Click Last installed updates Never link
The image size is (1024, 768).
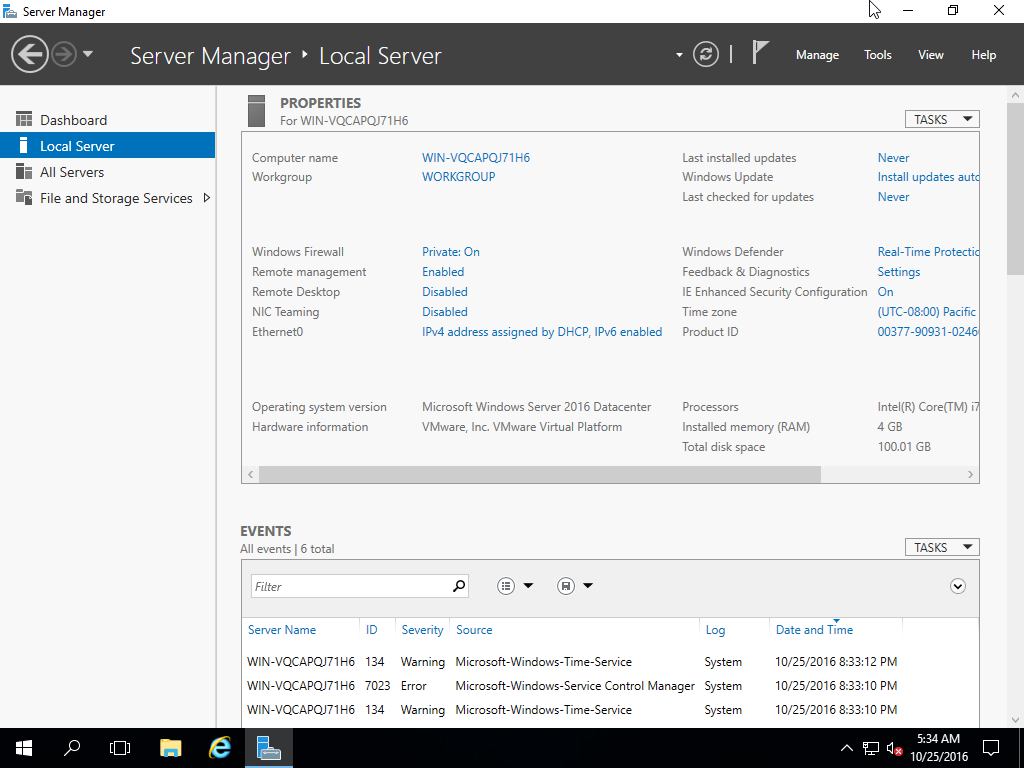pos(893,157)
